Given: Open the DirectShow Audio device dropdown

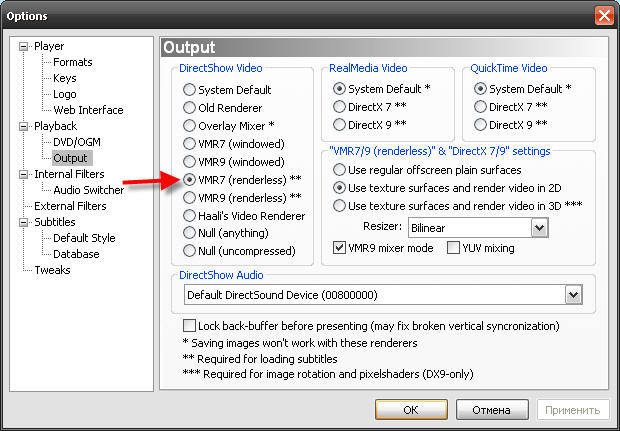Looking at the screenshot, I should 573,294.
